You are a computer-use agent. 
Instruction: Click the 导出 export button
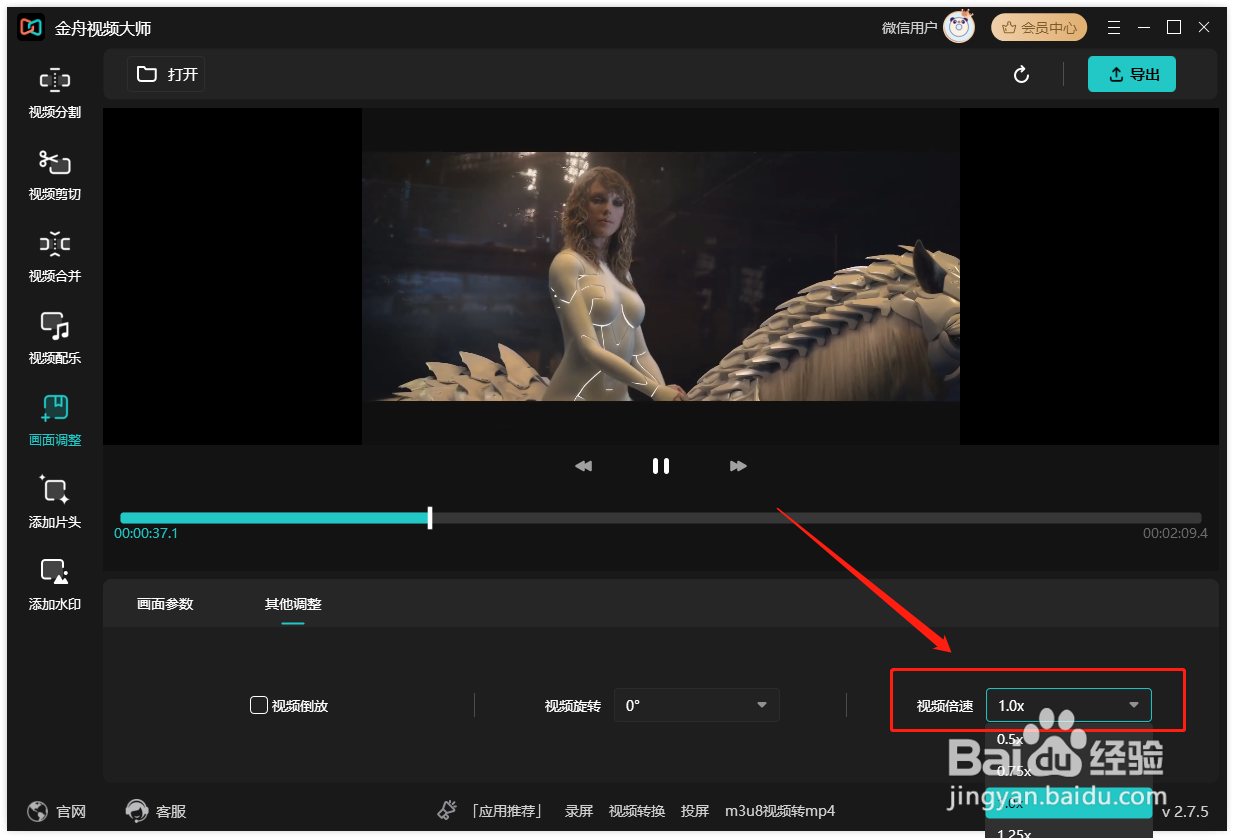(1132, 74)
